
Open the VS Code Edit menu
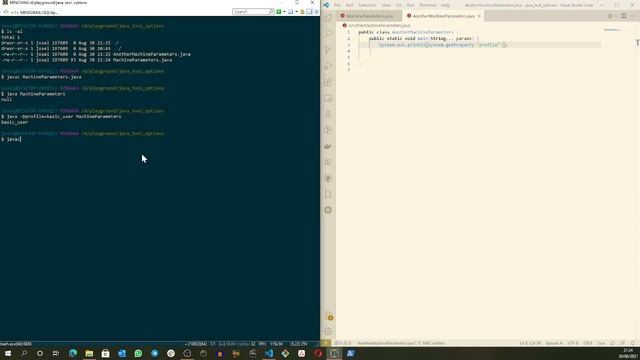tap(349, 5)
